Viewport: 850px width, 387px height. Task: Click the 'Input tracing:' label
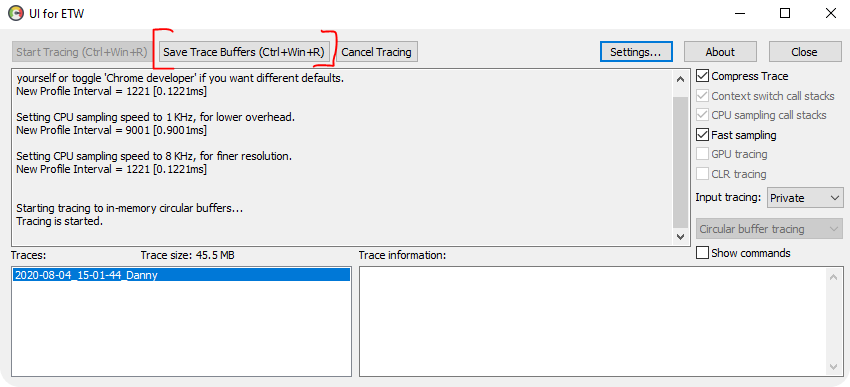(x=729, y=197)
